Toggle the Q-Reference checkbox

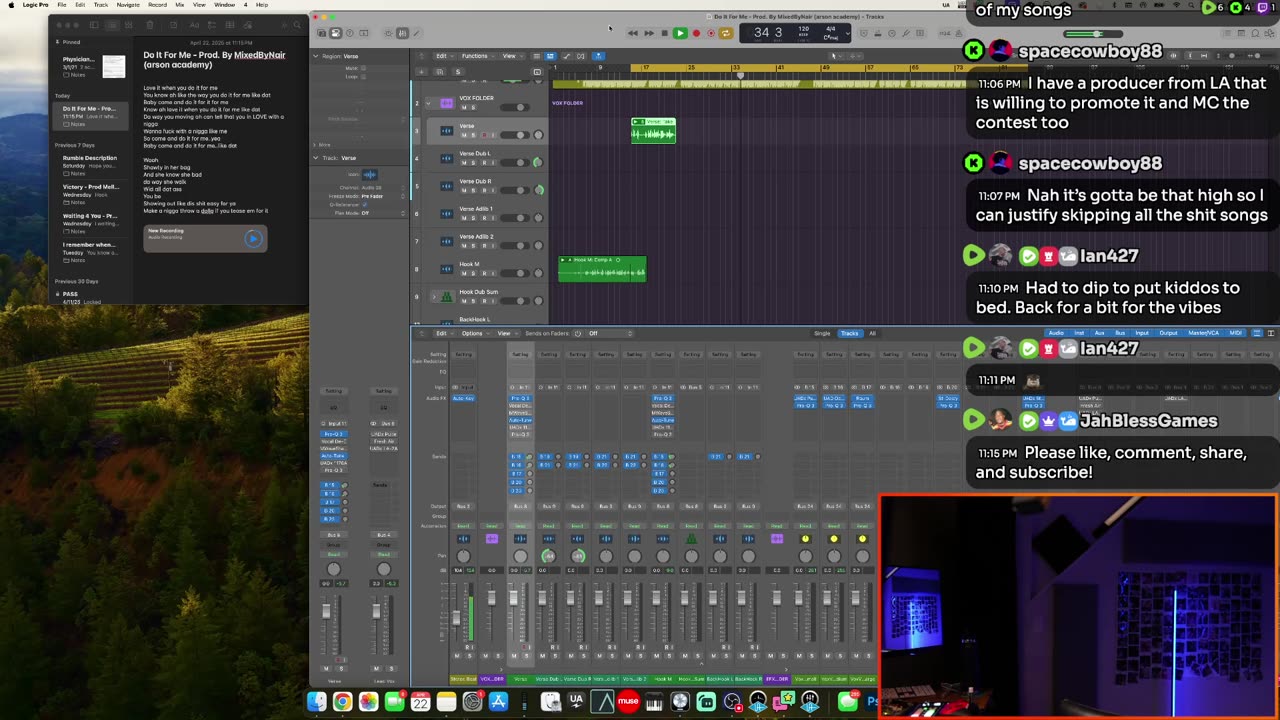366,204
